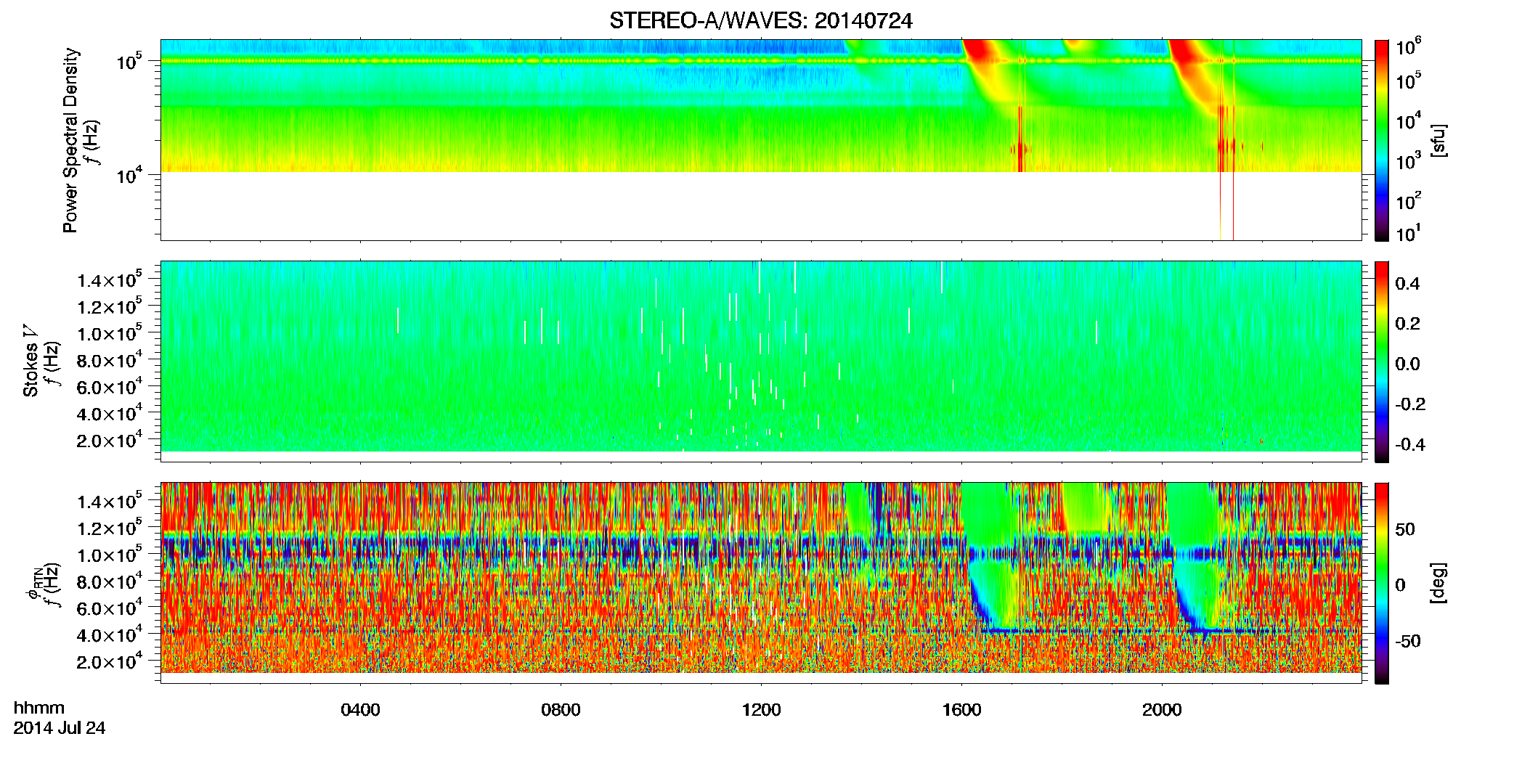Screen dimensions: 1522x784
Task: Click the red radio burst near 1600 in the top panel
Action: point(977,52)
